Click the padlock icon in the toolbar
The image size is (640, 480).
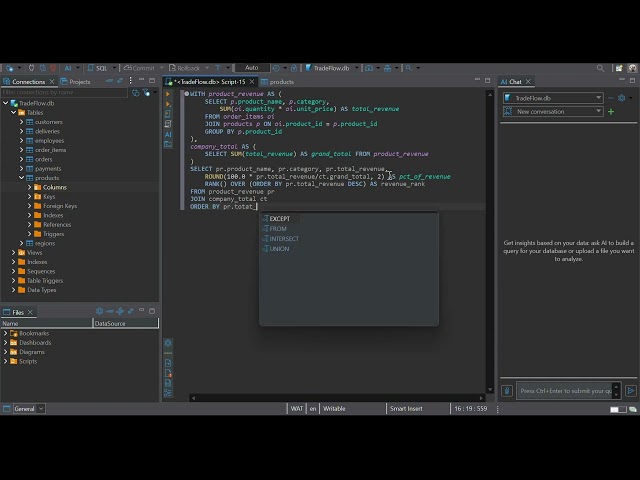[x=293, y=68]
